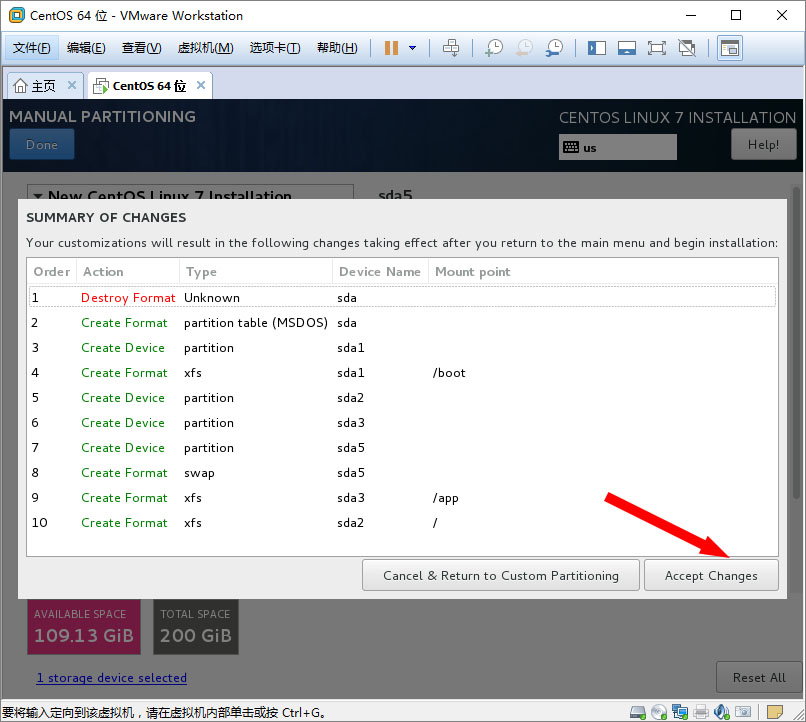
Task: Open the 虚拟机(M) menu
Action: (205, 48)
